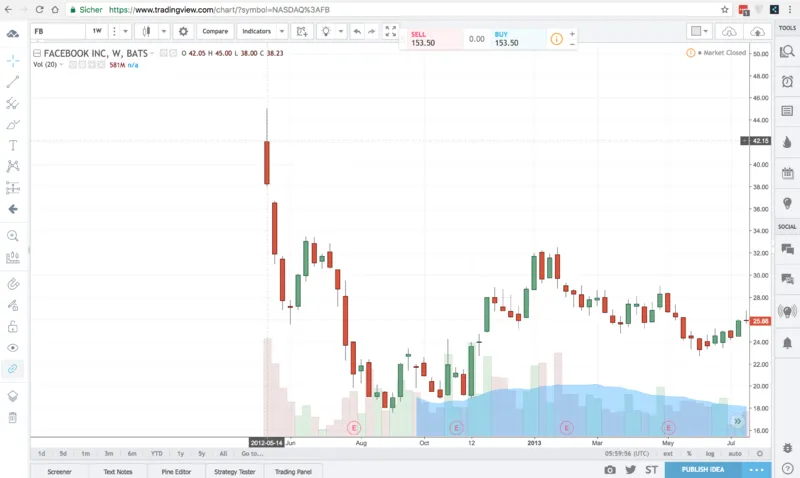This screenshot has height=478, width=800.
Task: Toggle percent scale mode
Action: [689, 454]
